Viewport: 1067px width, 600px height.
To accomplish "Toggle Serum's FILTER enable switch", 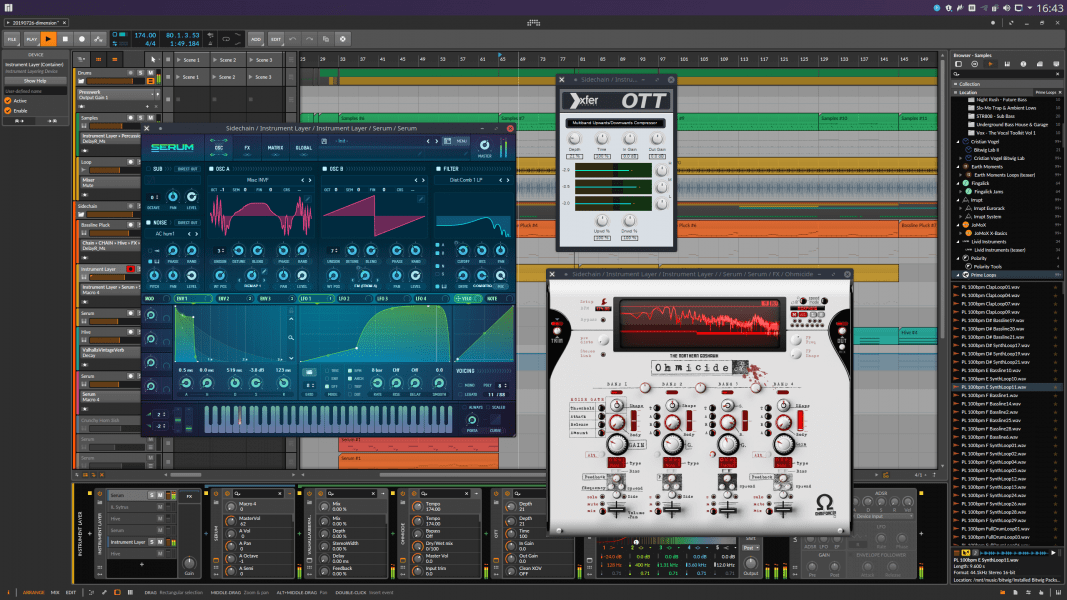I will pyautogui.click(x=438, y=169).
